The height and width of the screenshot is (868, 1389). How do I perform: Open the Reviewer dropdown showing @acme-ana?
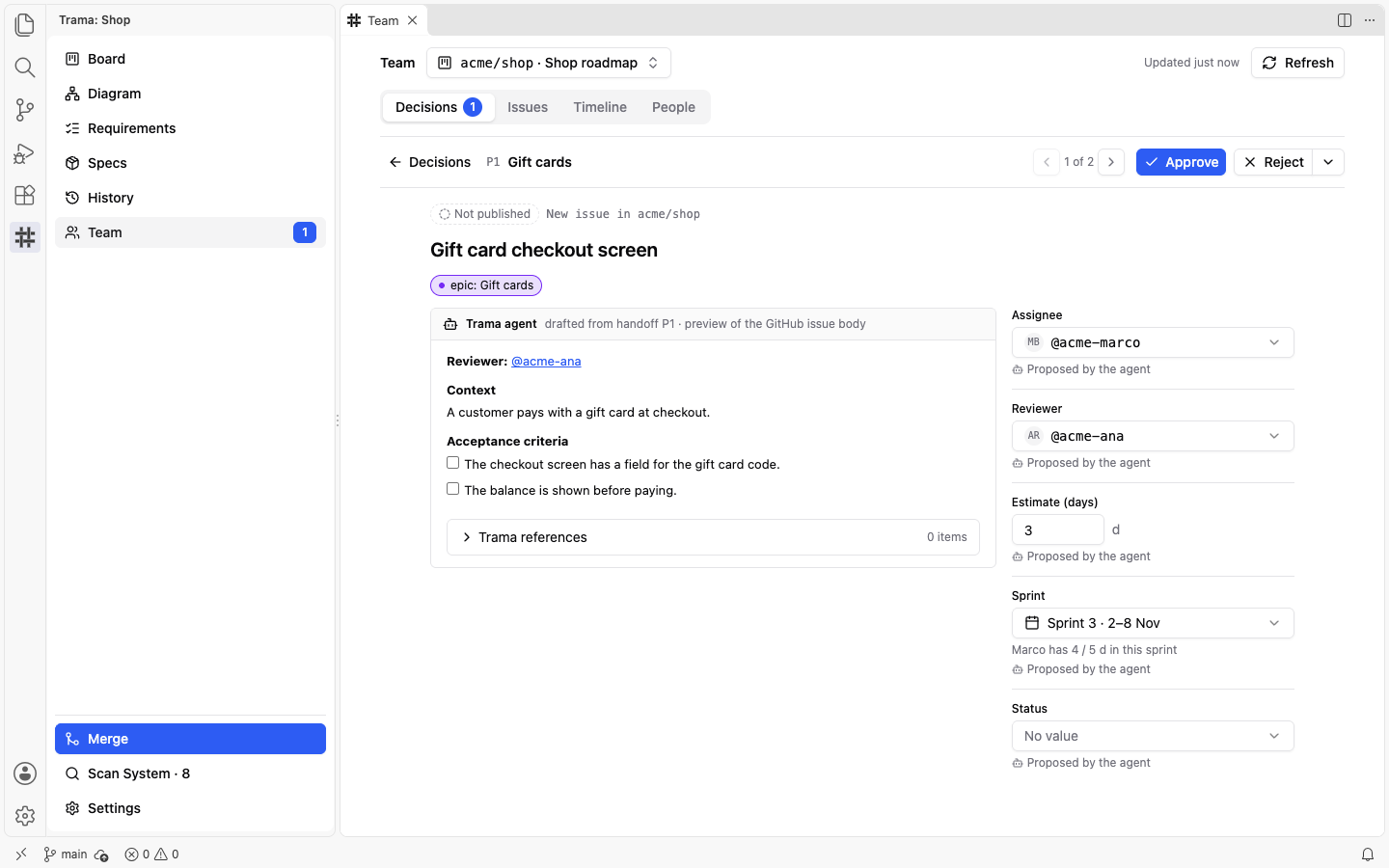click(x=1153, y=436)
